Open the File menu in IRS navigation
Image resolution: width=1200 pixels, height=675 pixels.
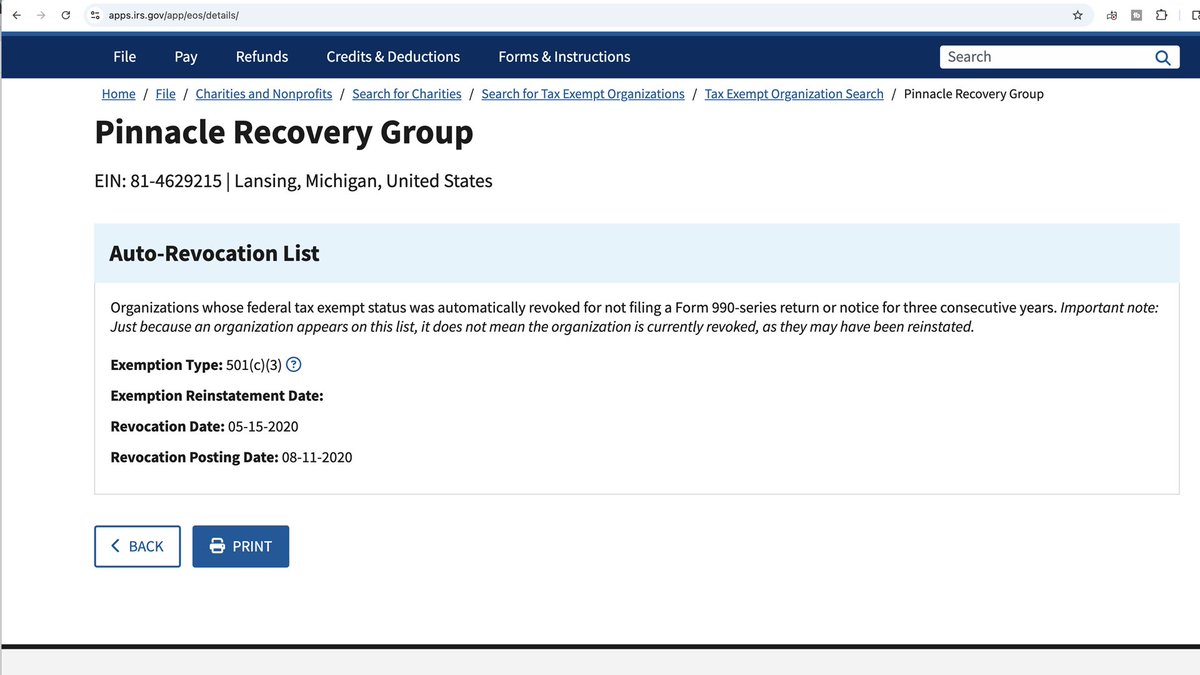tap(124, 57)
